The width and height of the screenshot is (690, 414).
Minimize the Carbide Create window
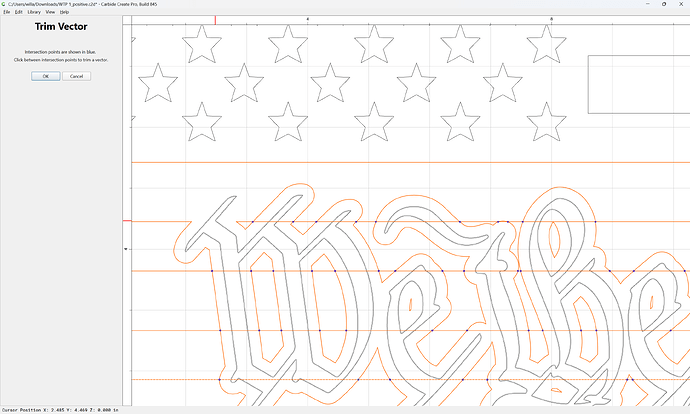click(648, 4)
